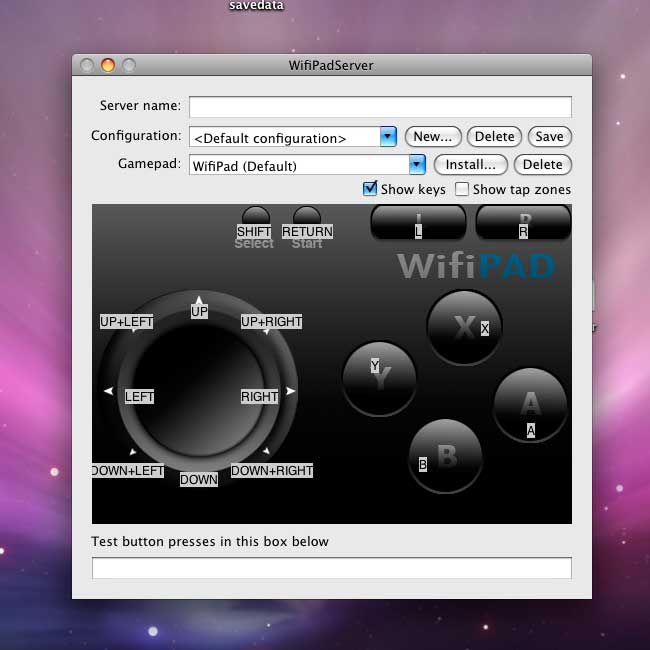This screenshot has height=650, width=650.
Task: Enable Show tap zones checkbox
Action: tap(462, 189)
